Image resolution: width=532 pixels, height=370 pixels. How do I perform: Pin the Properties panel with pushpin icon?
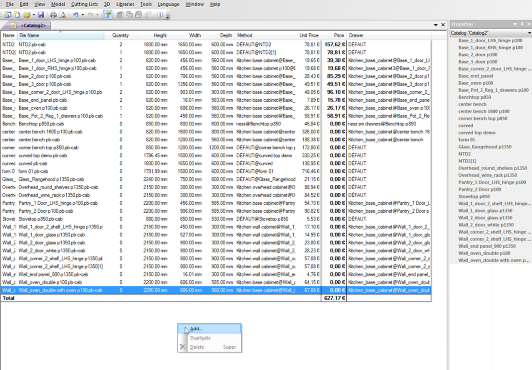point(522,24)
